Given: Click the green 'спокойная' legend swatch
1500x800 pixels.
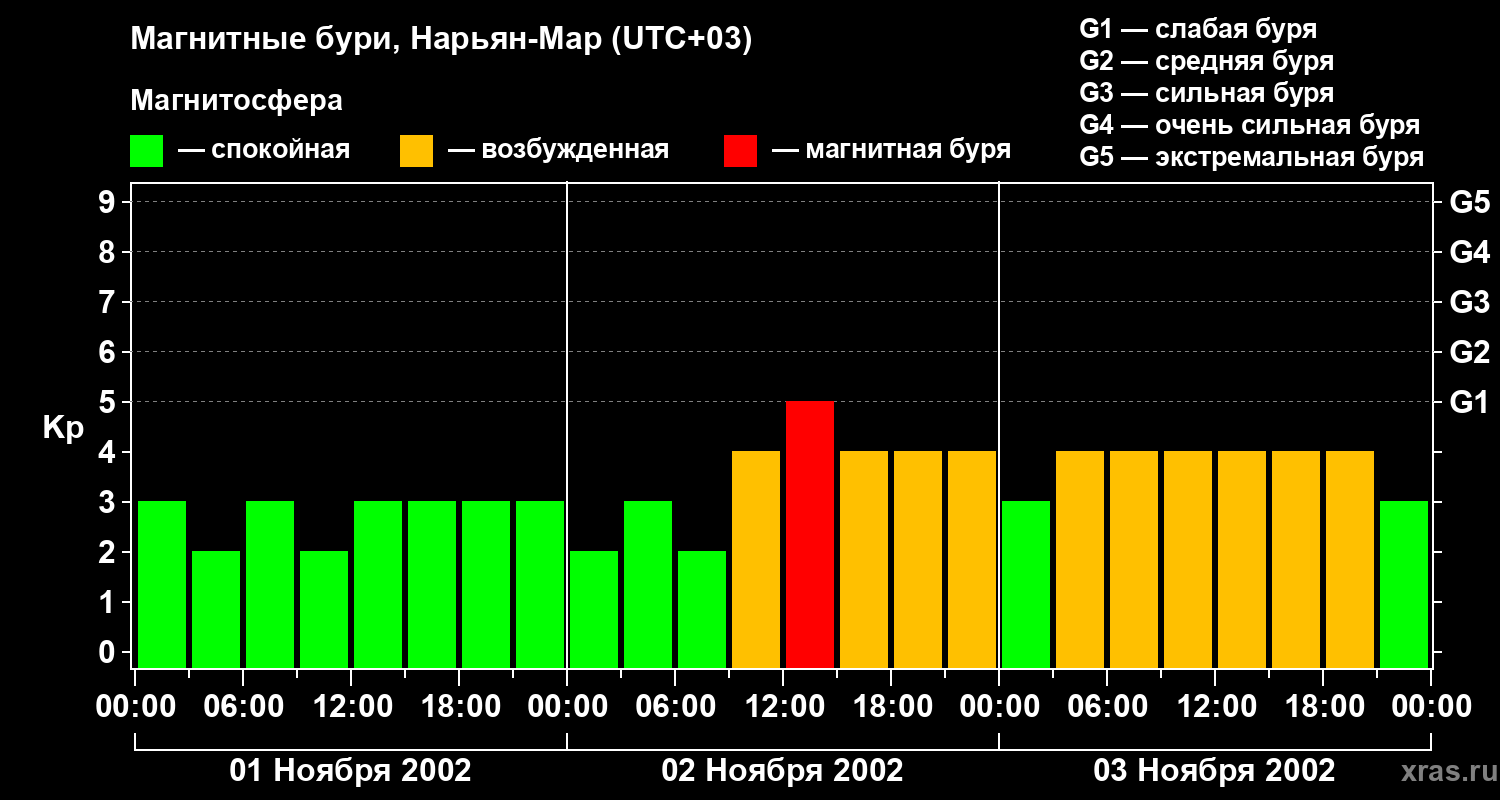Looking at the screenshot, I should point(146,151).
